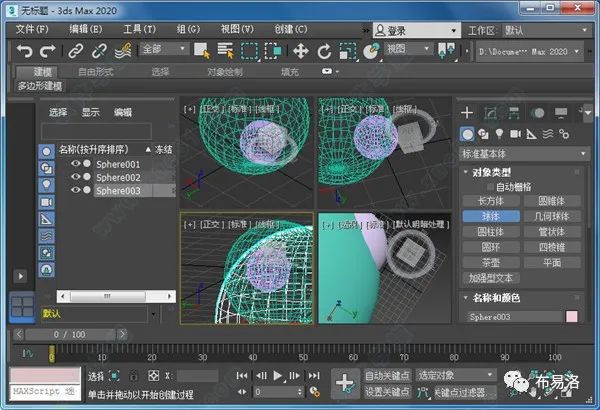
Task: Select the Move transform tool
Action: [300, 50]
